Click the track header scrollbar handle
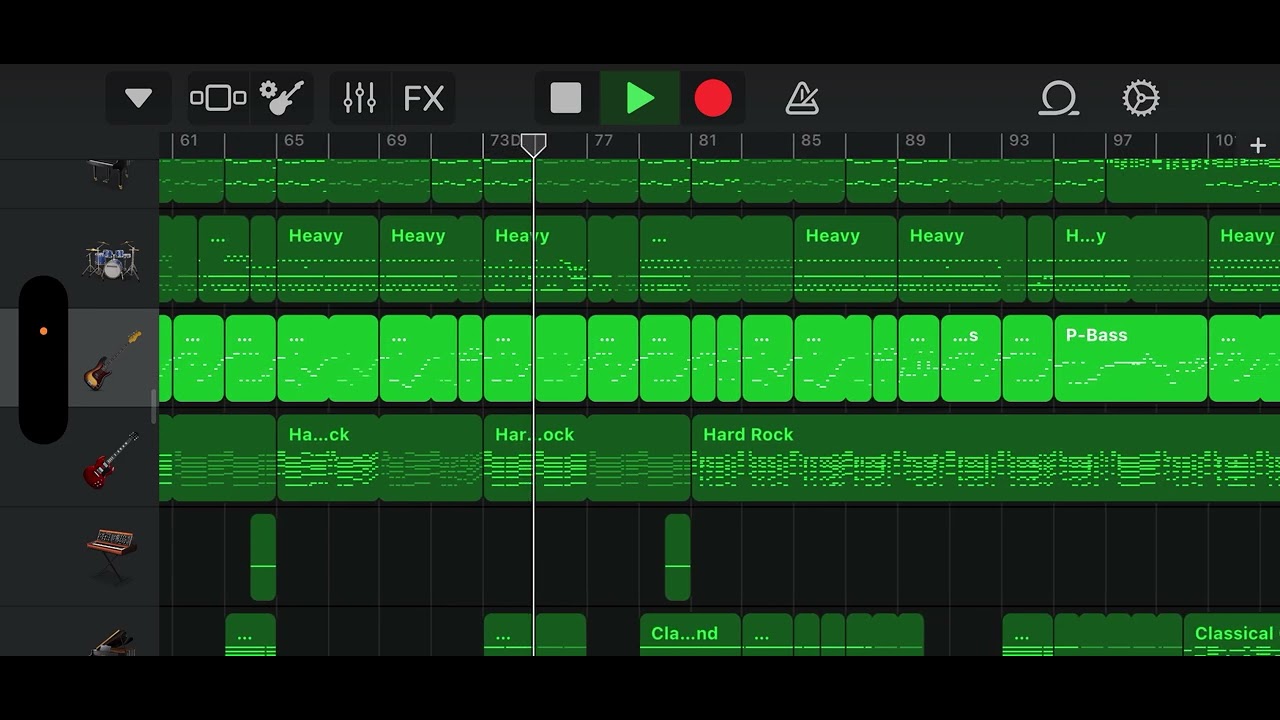Viewport: 1280px width, 720px height. point(153,407)
